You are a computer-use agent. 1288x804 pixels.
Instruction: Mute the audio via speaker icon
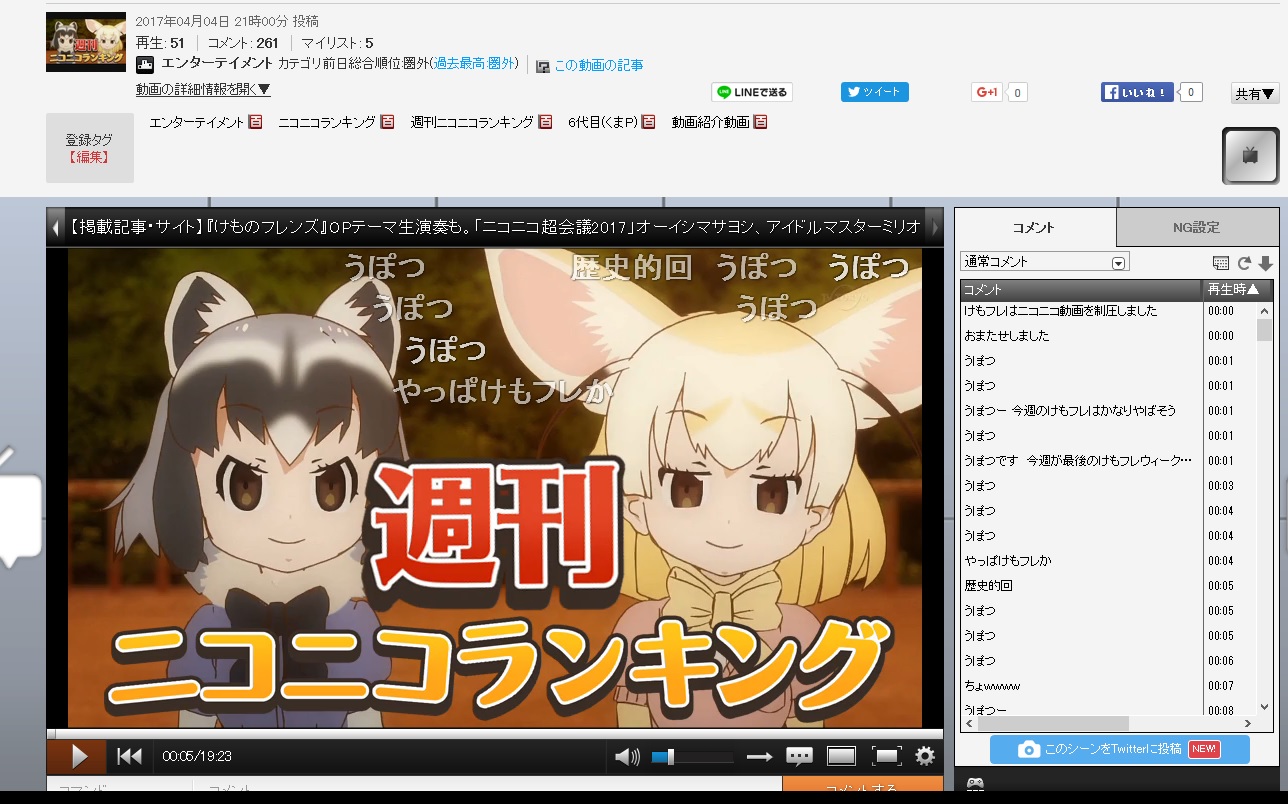(627, 757)
